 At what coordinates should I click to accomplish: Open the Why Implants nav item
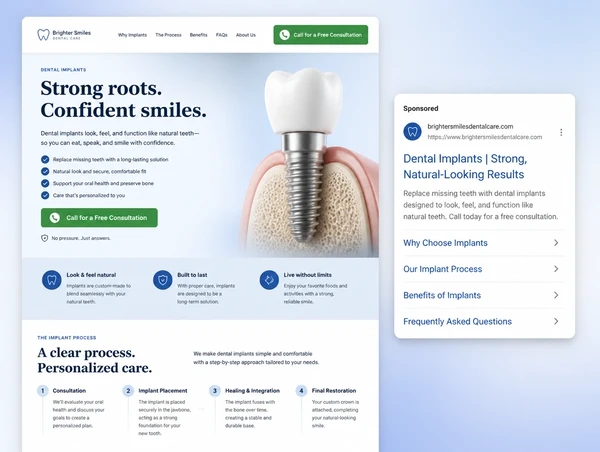coord(132,35)
